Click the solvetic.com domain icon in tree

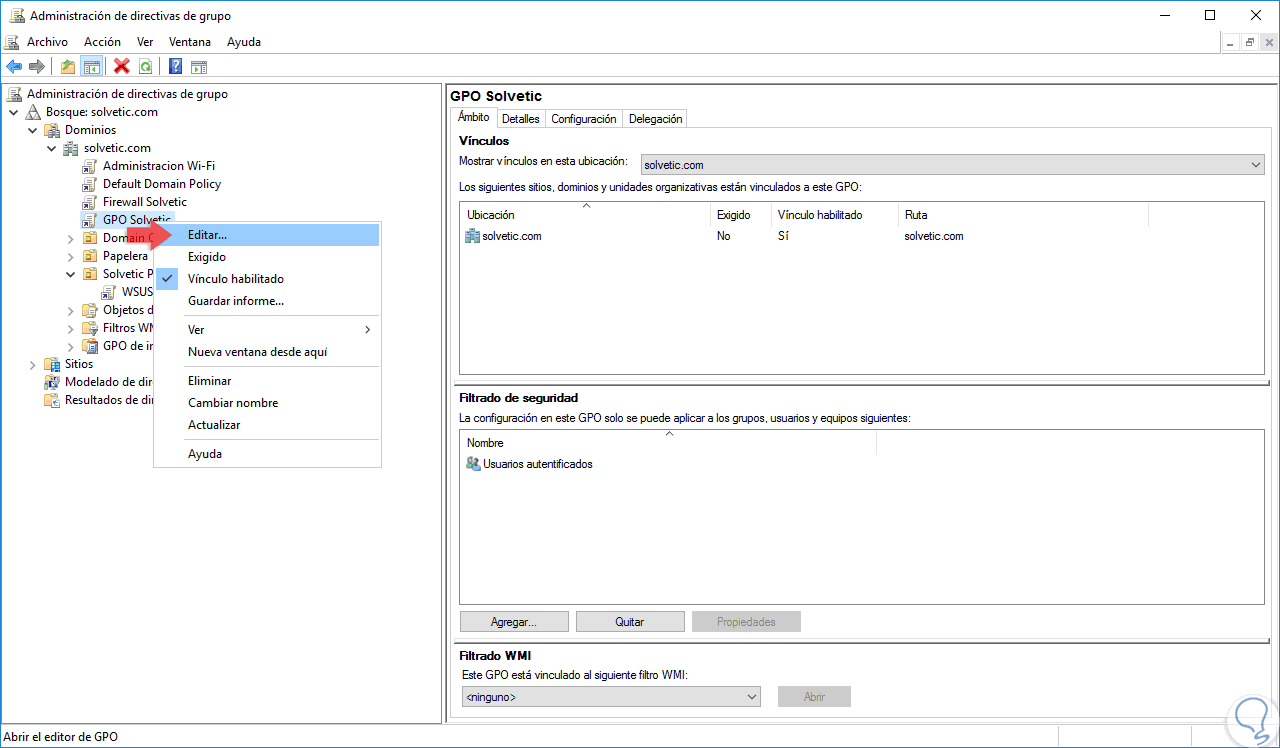pyautogui.click(x=71, y=148)
